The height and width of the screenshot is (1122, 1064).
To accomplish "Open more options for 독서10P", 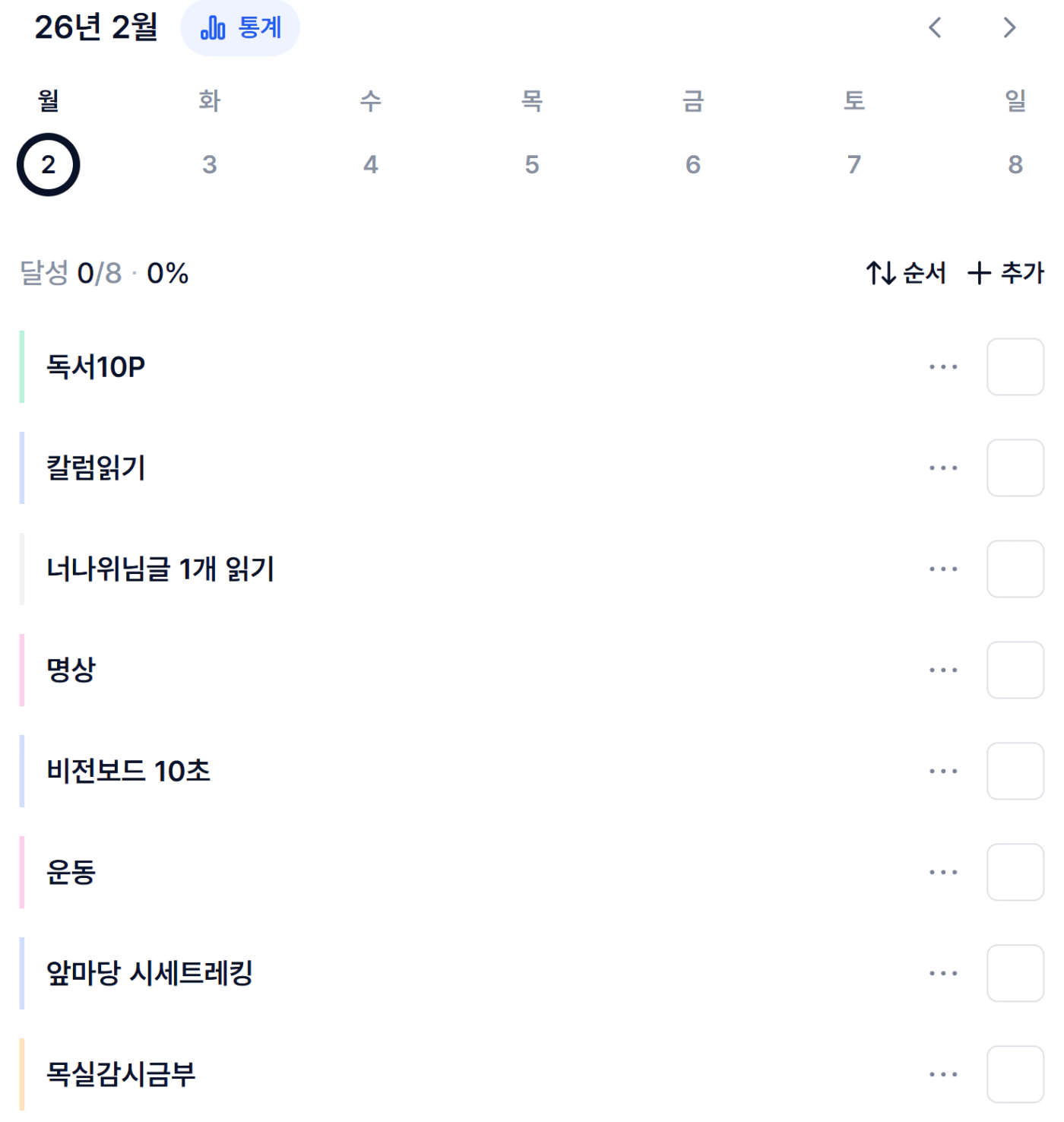I will pos(943,367).
